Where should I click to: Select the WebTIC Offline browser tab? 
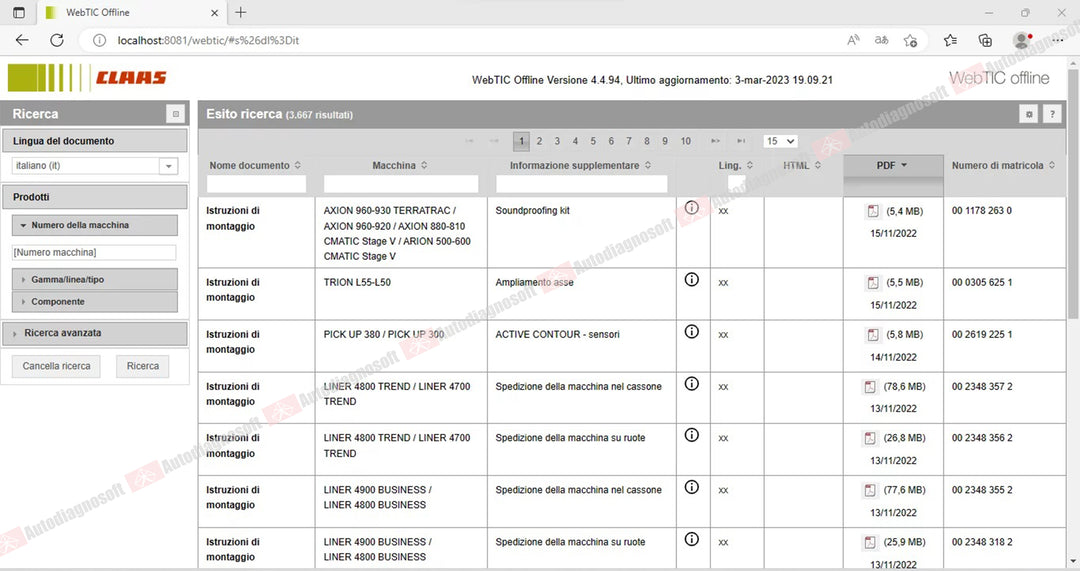click(x=131, y=12)
